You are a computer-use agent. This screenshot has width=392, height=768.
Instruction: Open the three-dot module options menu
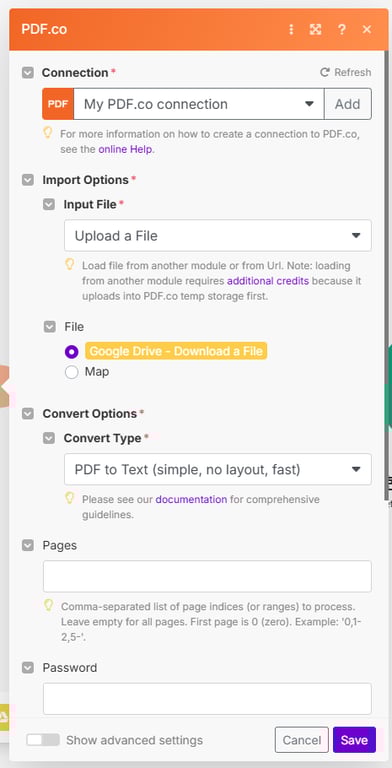pyautogui.click(x=291, y=29)
